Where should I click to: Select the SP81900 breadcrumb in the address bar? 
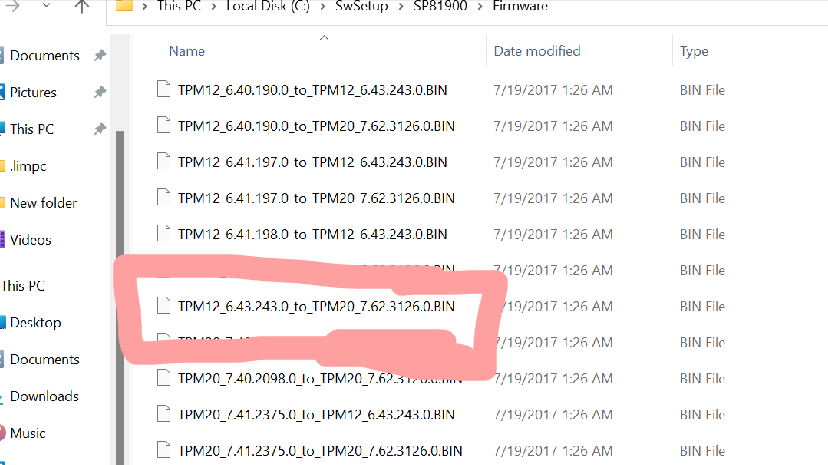coord(440,6)
